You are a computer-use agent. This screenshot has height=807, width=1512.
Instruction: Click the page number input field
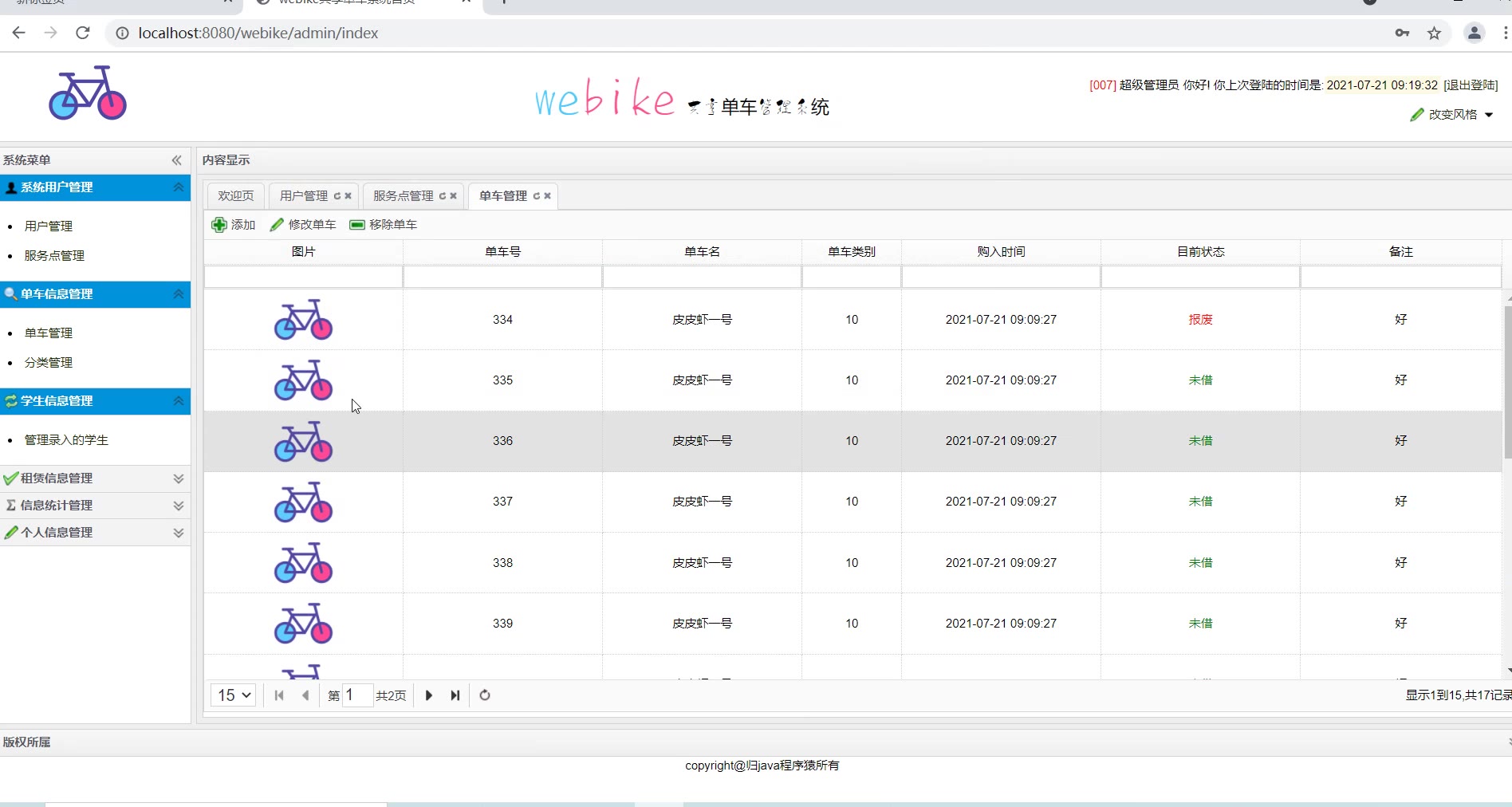click(357, 695)
